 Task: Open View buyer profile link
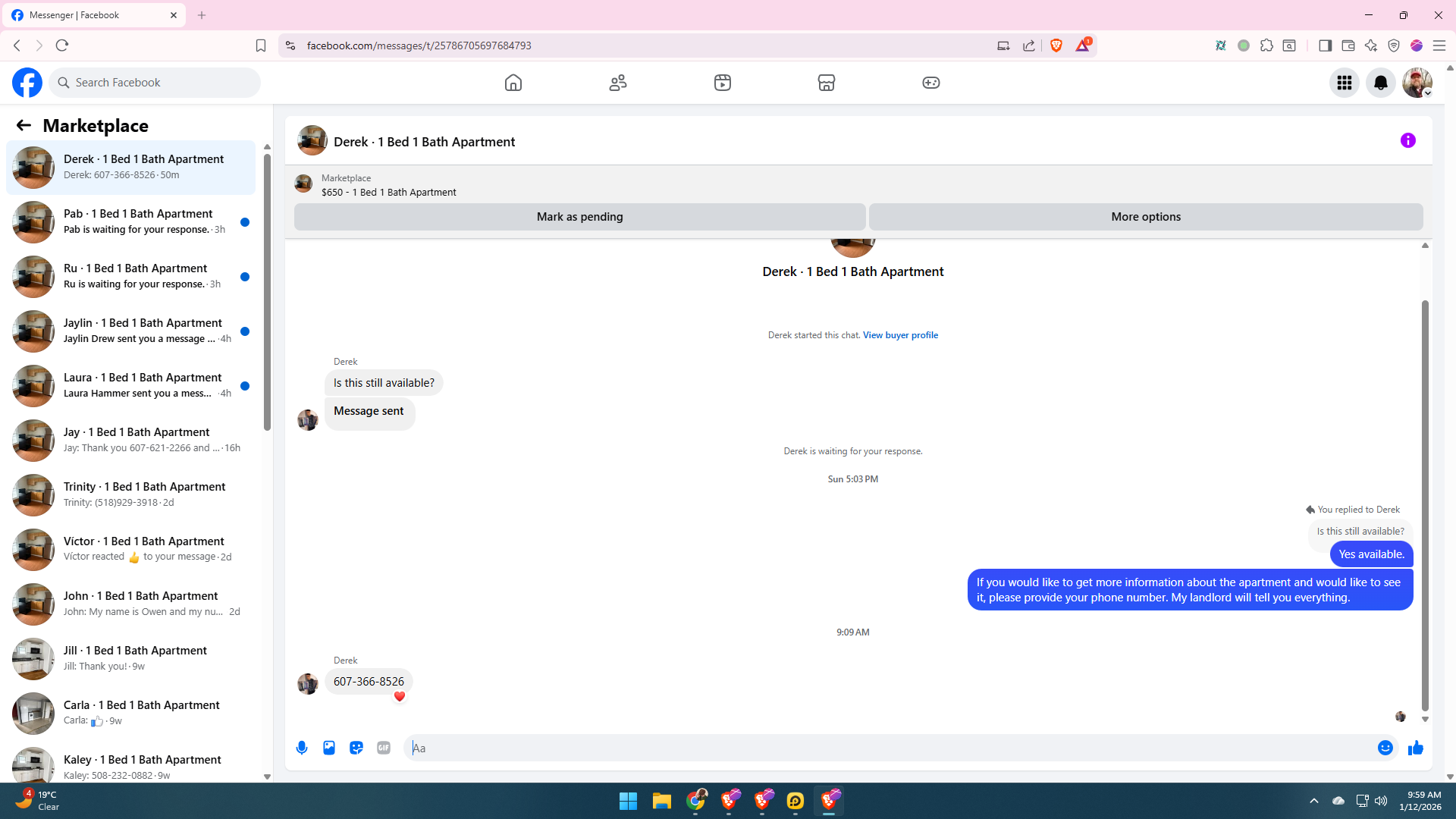pyautogui.click(x=900, y=335)
